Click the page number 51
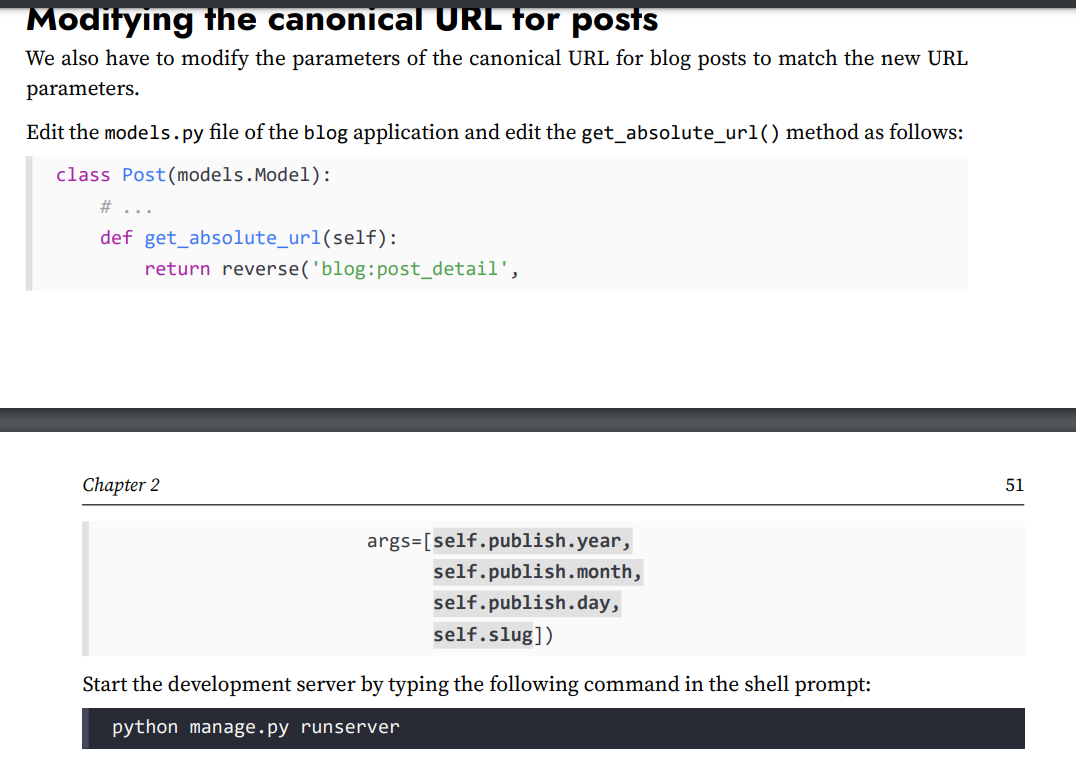The image size is (1076, 764). click(1014, 485)
